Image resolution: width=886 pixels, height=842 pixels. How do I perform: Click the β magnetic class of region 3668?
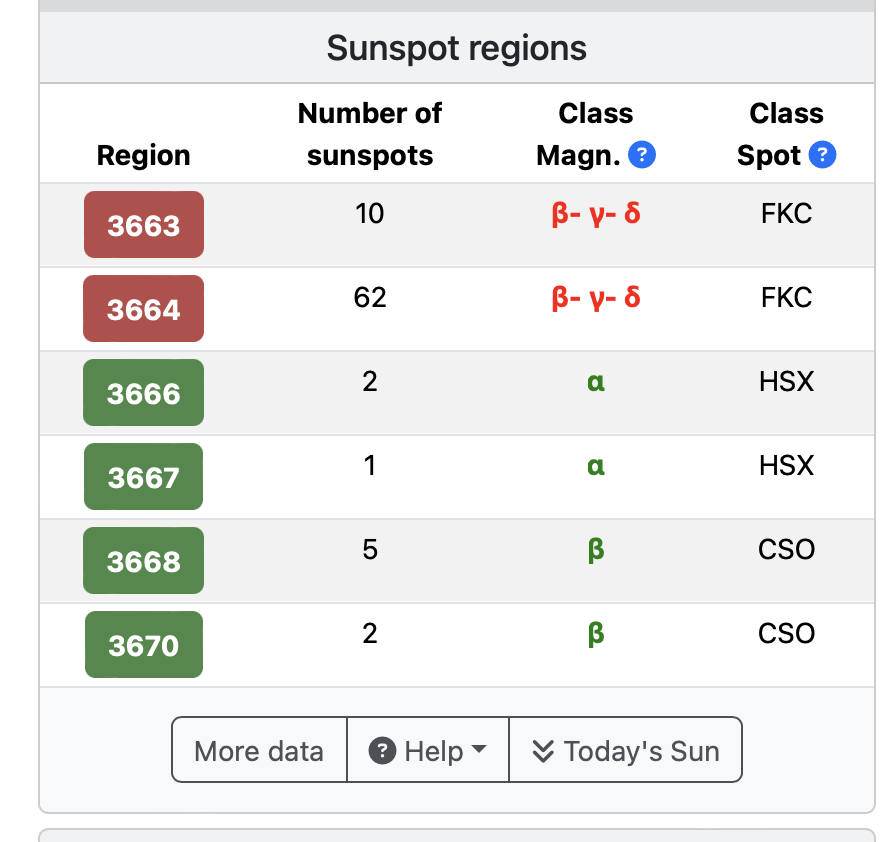pos(596,550)
